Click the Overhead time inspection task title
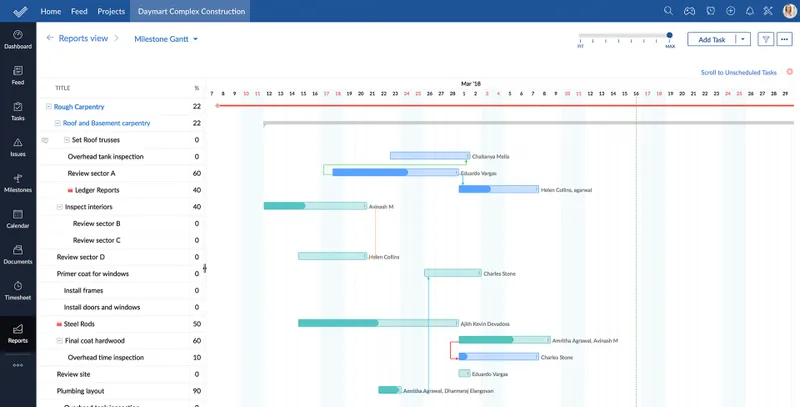Viewport: 800px width, 407px height. (x=106, y=358)
